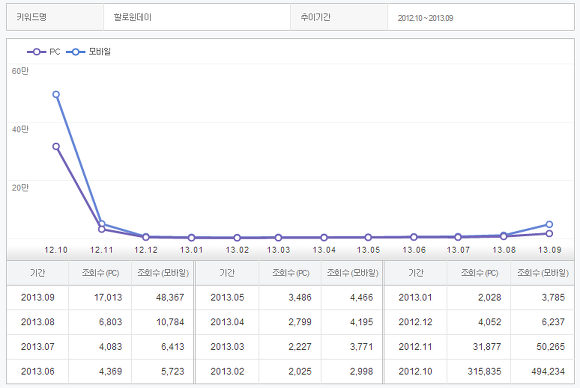This screenshot has width=580, height=388.
Task: Click the 추이기간 header cell
Action: (x=339, y=17)
